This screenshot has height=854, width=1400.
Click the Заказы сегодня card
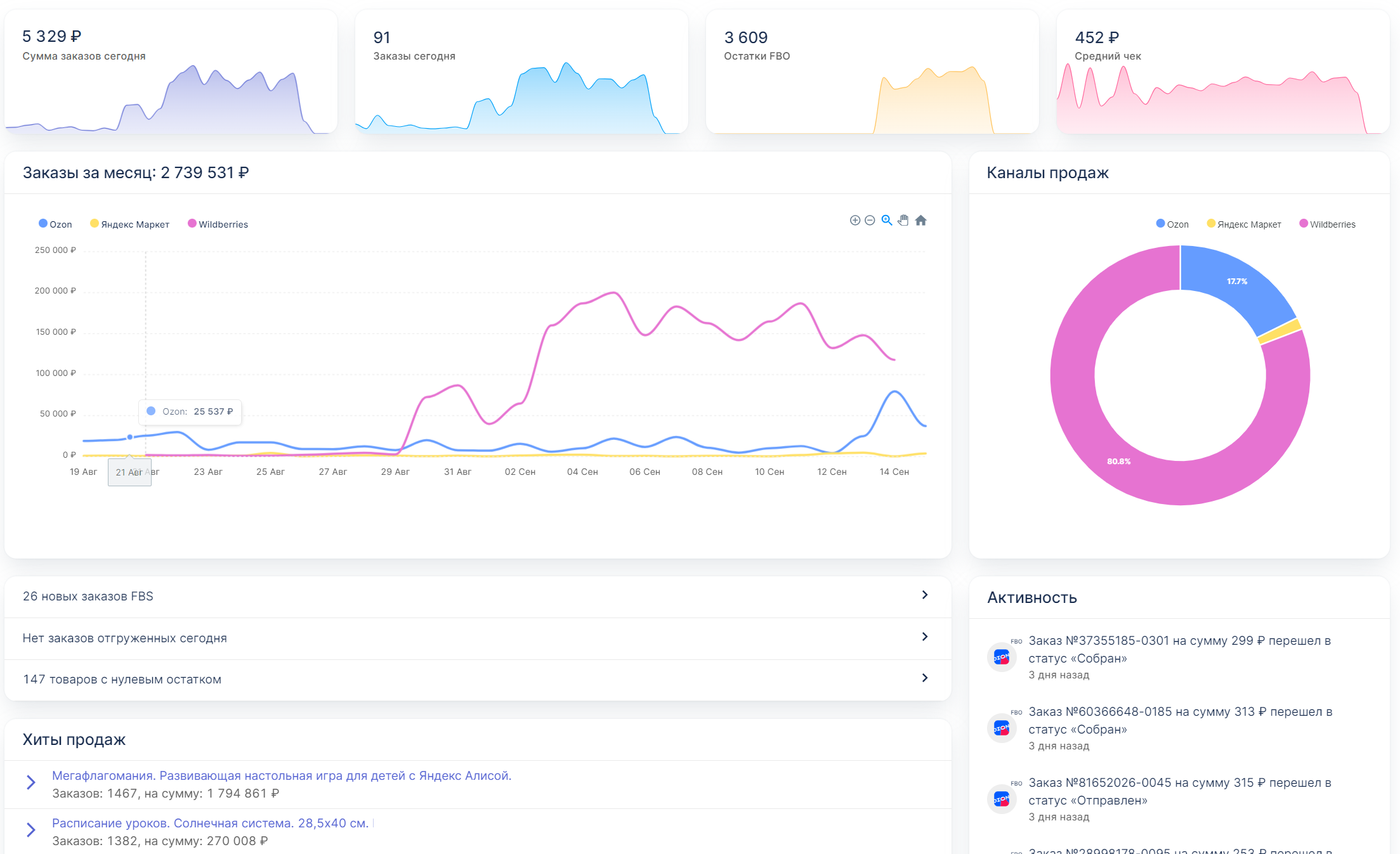click(521, 72)
